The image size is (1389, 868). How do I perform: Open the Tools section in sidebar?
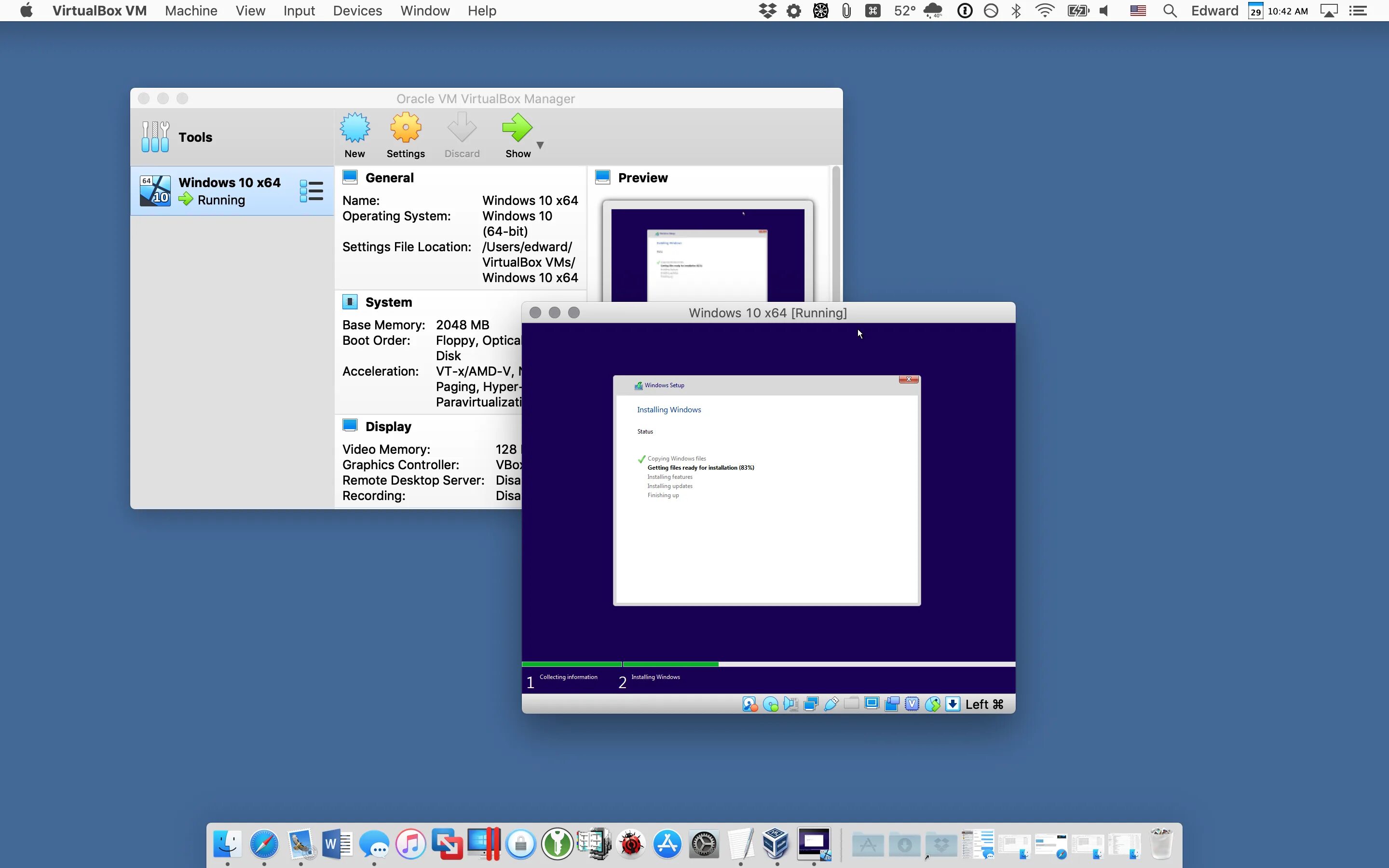(195, 137)
